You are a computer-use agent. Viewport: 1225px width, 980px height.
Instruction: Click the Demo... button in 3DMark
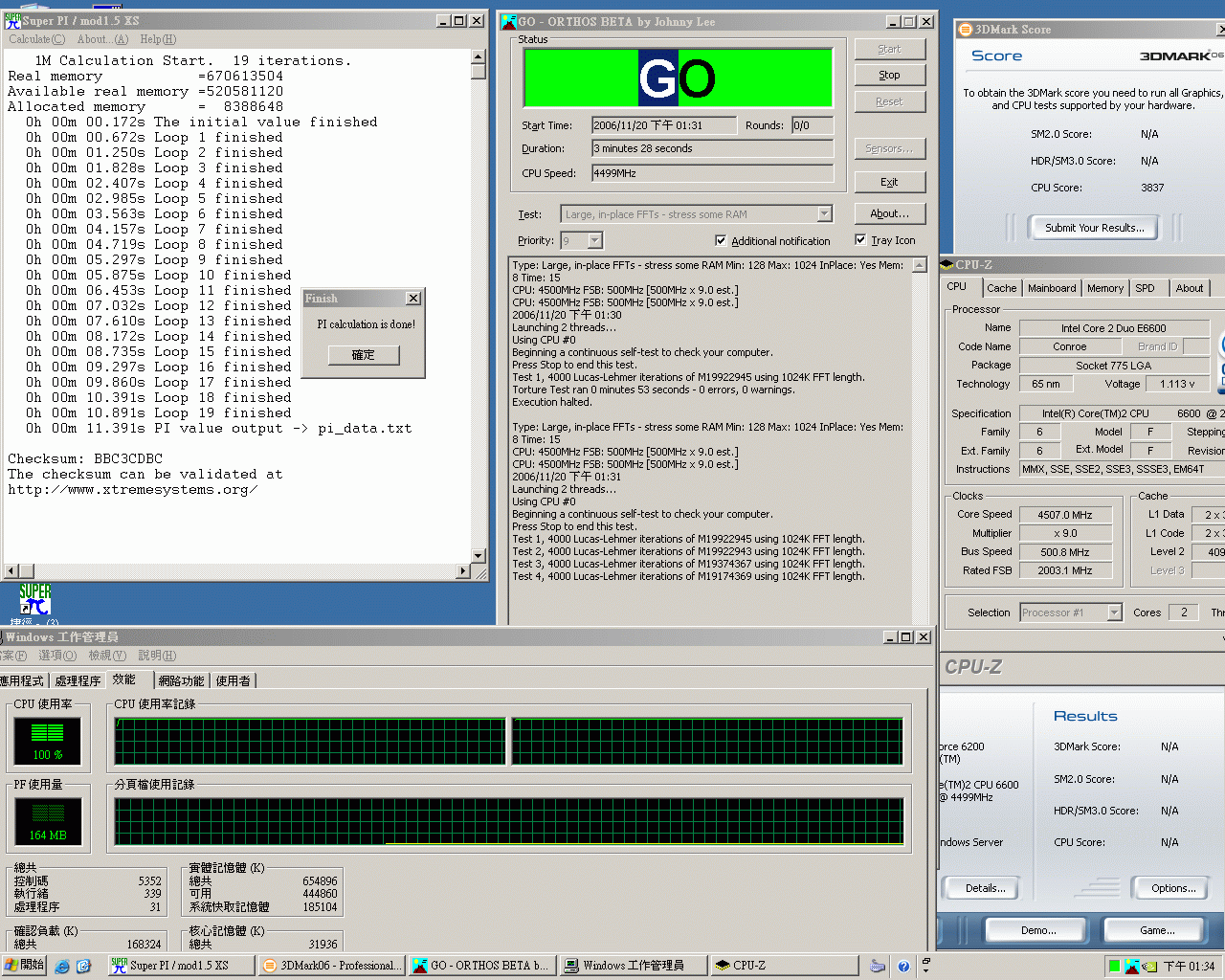1038,930
